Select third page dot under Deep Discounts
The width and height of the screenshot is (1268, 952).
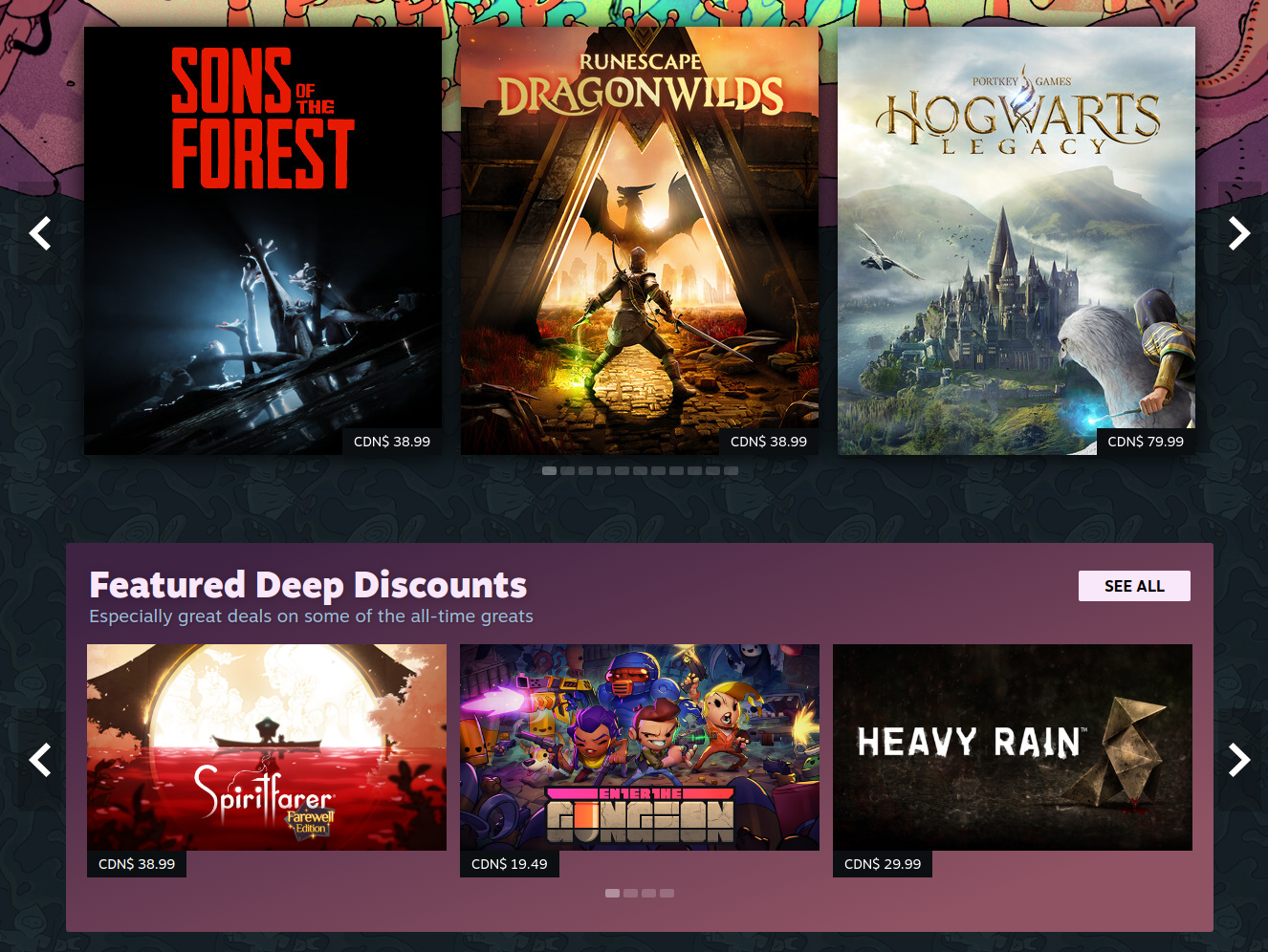pyautogui.click(x=648, y=893)
